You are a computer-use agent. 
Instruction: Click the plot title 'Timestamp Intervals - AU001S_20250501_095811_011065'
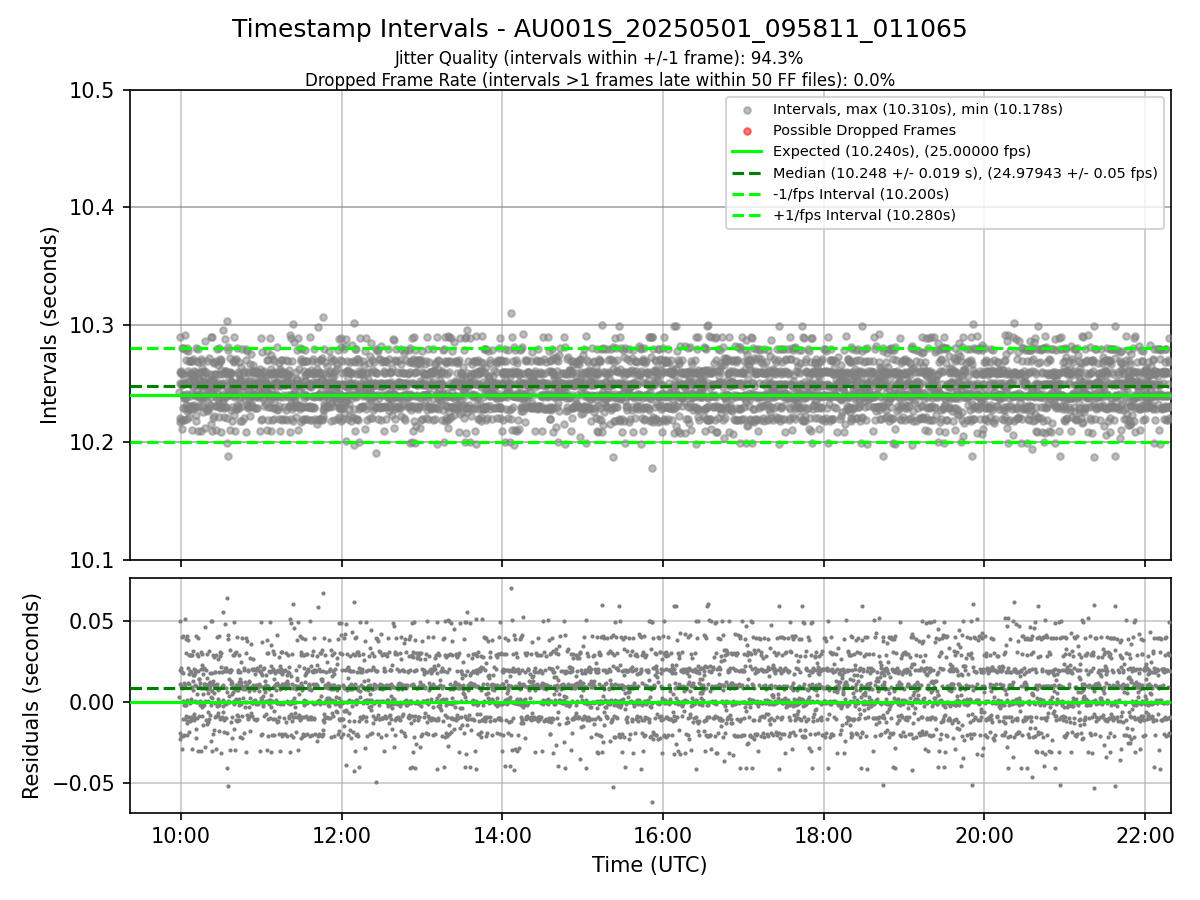click(x=599, y=29)
